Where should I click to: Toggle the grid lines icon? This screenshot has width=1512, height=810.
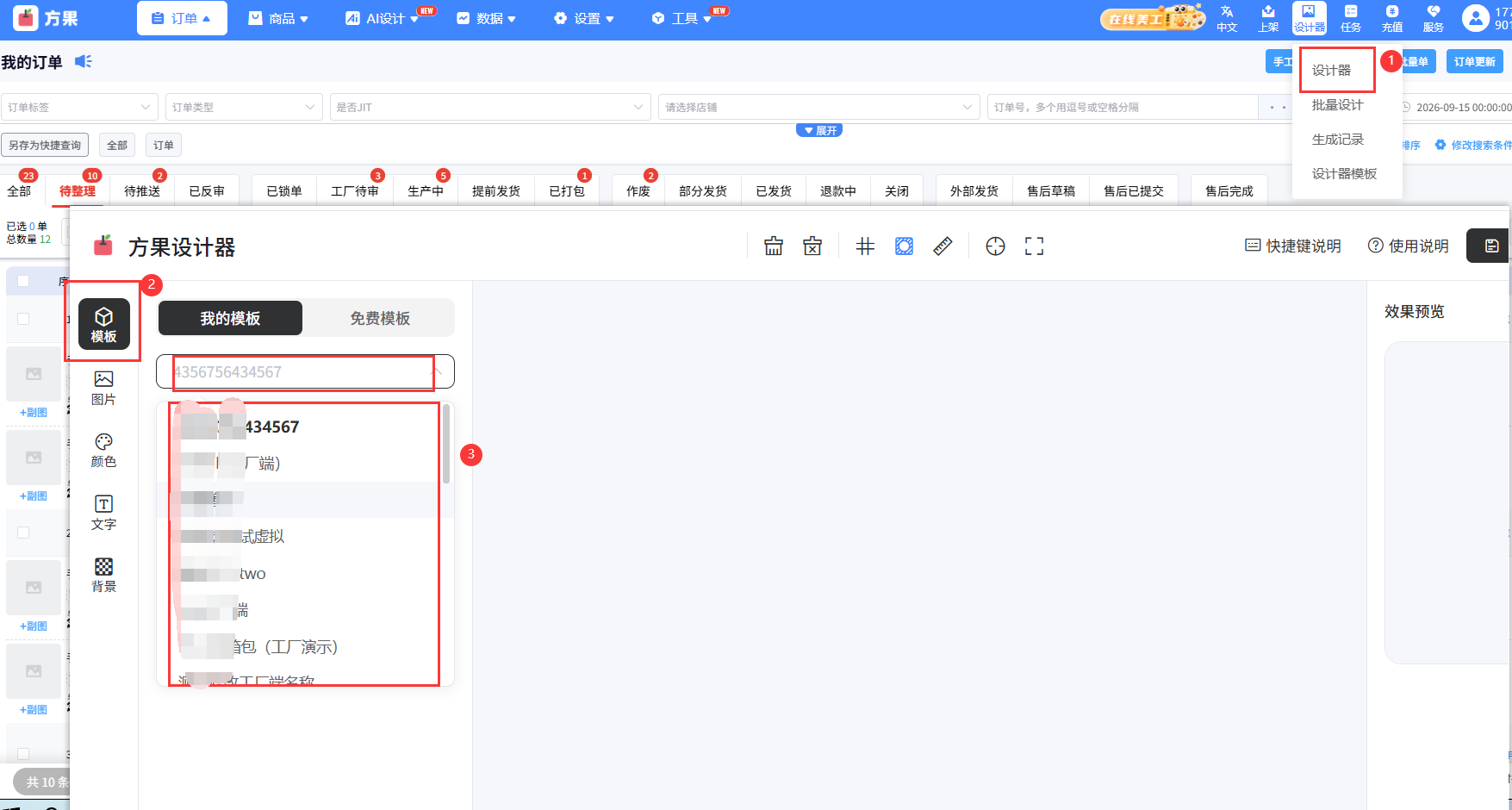[x=865, y=246]
